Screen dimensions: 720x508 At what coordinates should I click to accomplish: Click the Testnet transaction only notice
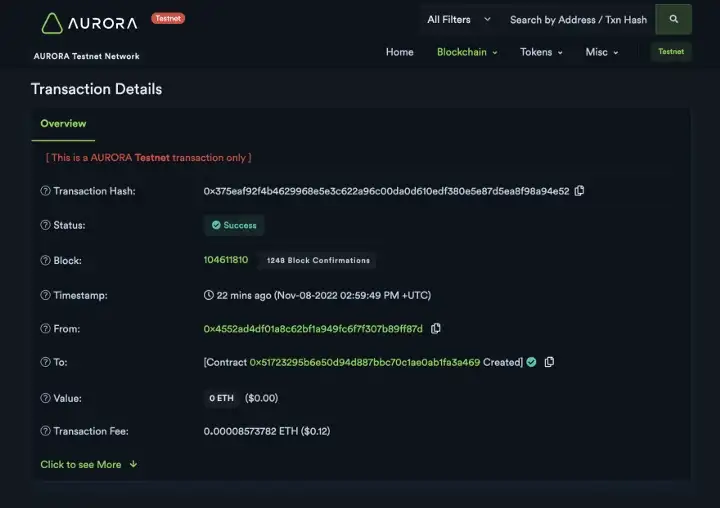148,158
